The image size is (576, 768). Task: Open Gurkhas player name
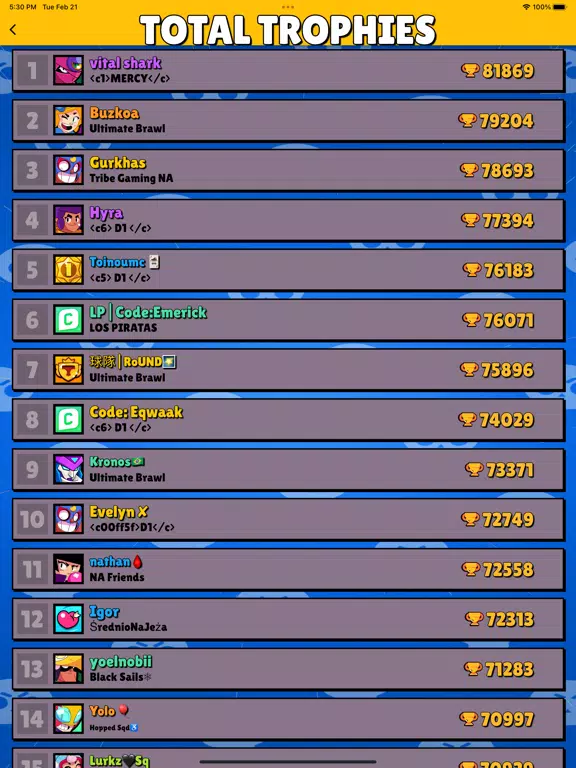pyautogui.click(x=118, y=163)
